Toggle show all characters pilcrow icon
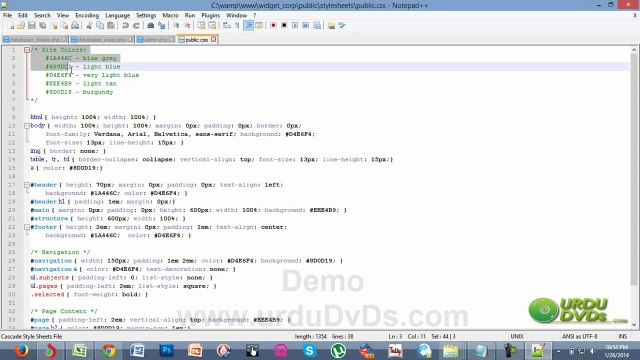This screenshot has height=360, width=640. point(238,26)
